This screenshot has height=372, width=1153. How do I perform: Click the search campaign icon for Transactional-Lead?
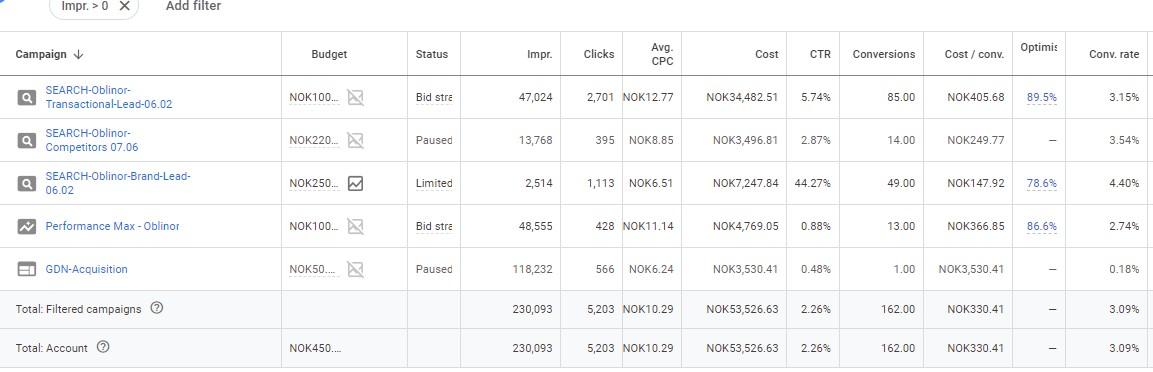click(x=26, y=97)
